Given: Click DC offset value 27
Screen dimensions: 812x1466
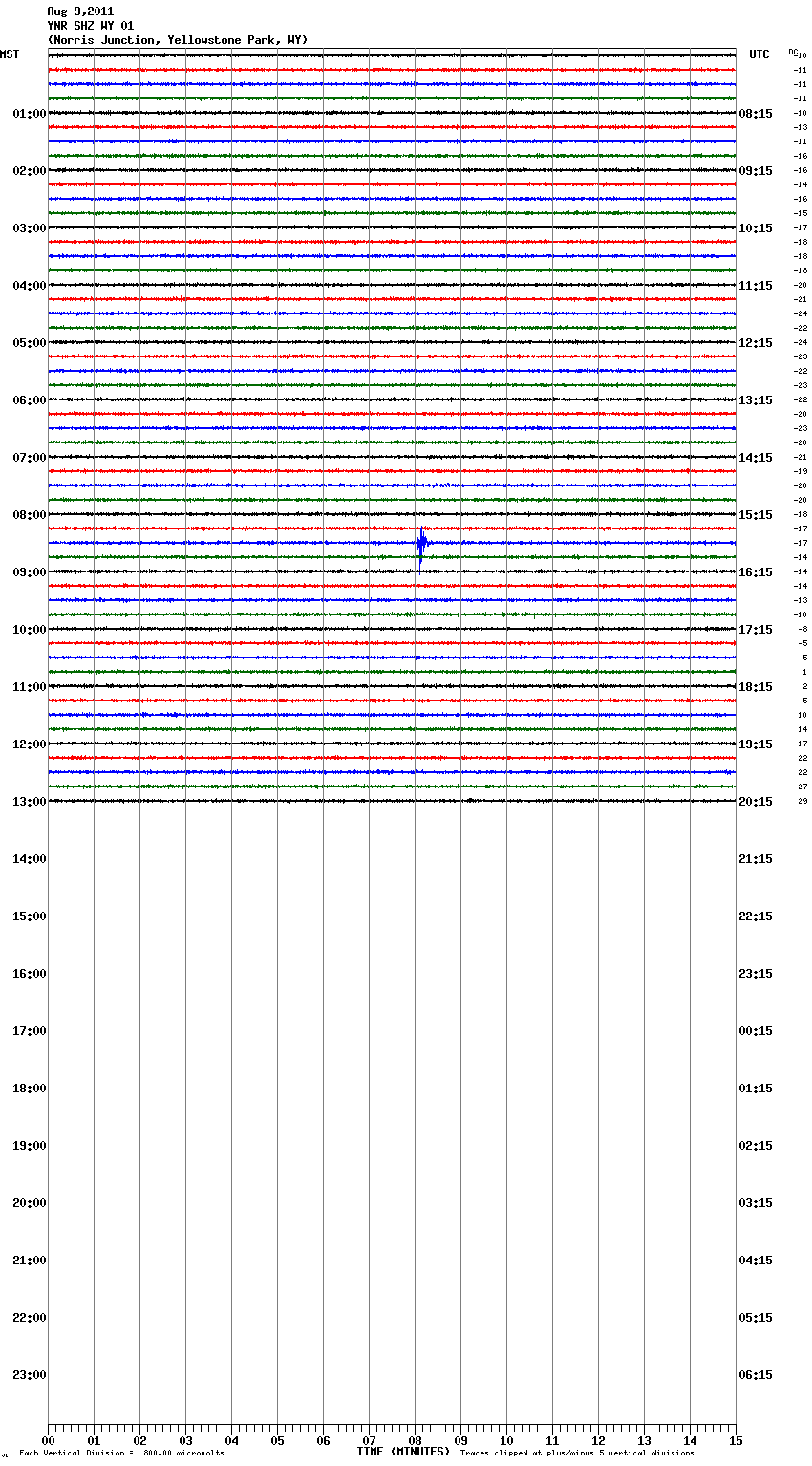Looking at the screenshot, I should tap(802, 787).
